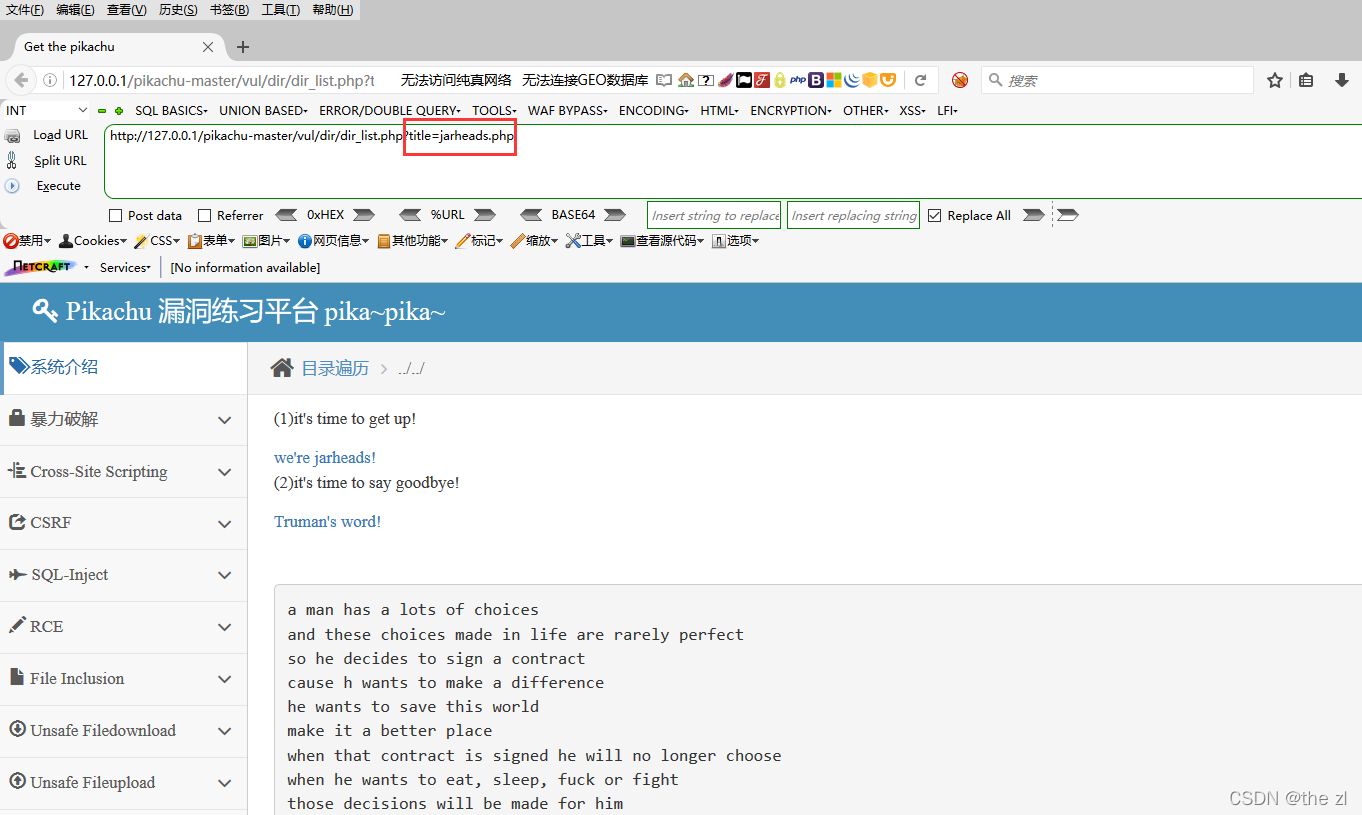The image size is (1362, 815).
Task: Click the house home icon in address bar
Action: point(686,80)
